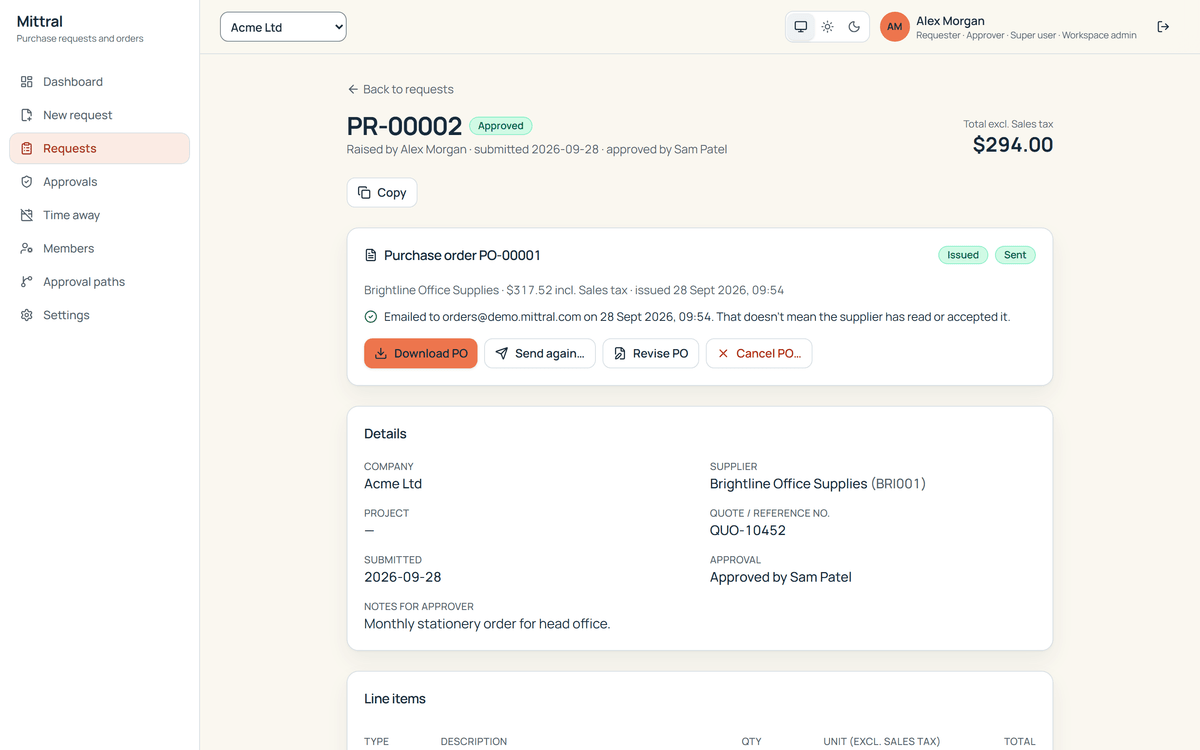
Task: Click the submitted date under Details
Action: pyautogui.click(x=403, y=577)
